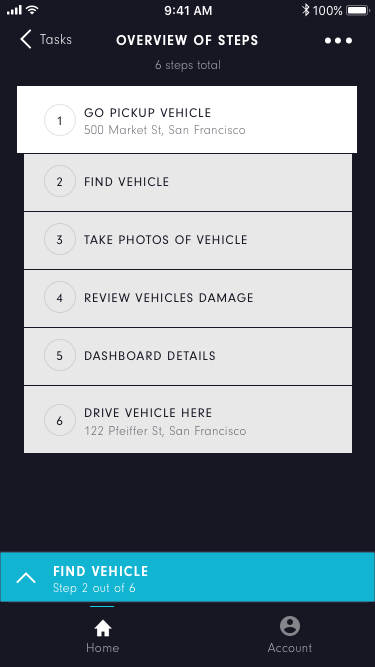Click the step 6 number circle

60,420
